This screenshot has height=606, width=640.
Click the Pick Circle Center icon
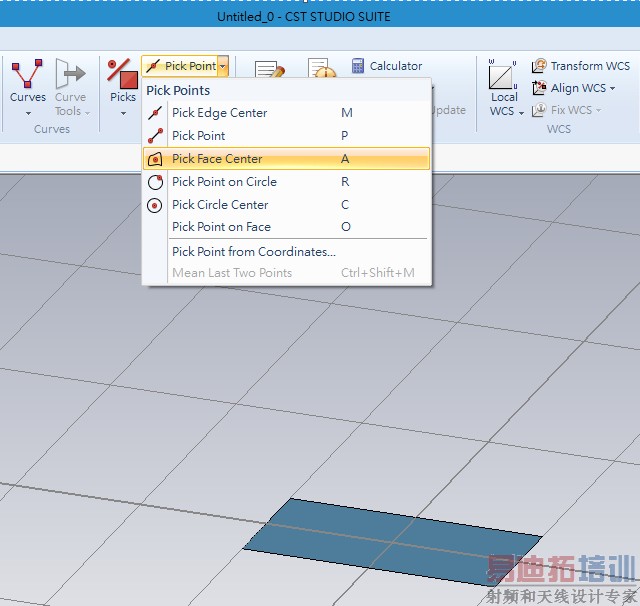coord(154,206)
